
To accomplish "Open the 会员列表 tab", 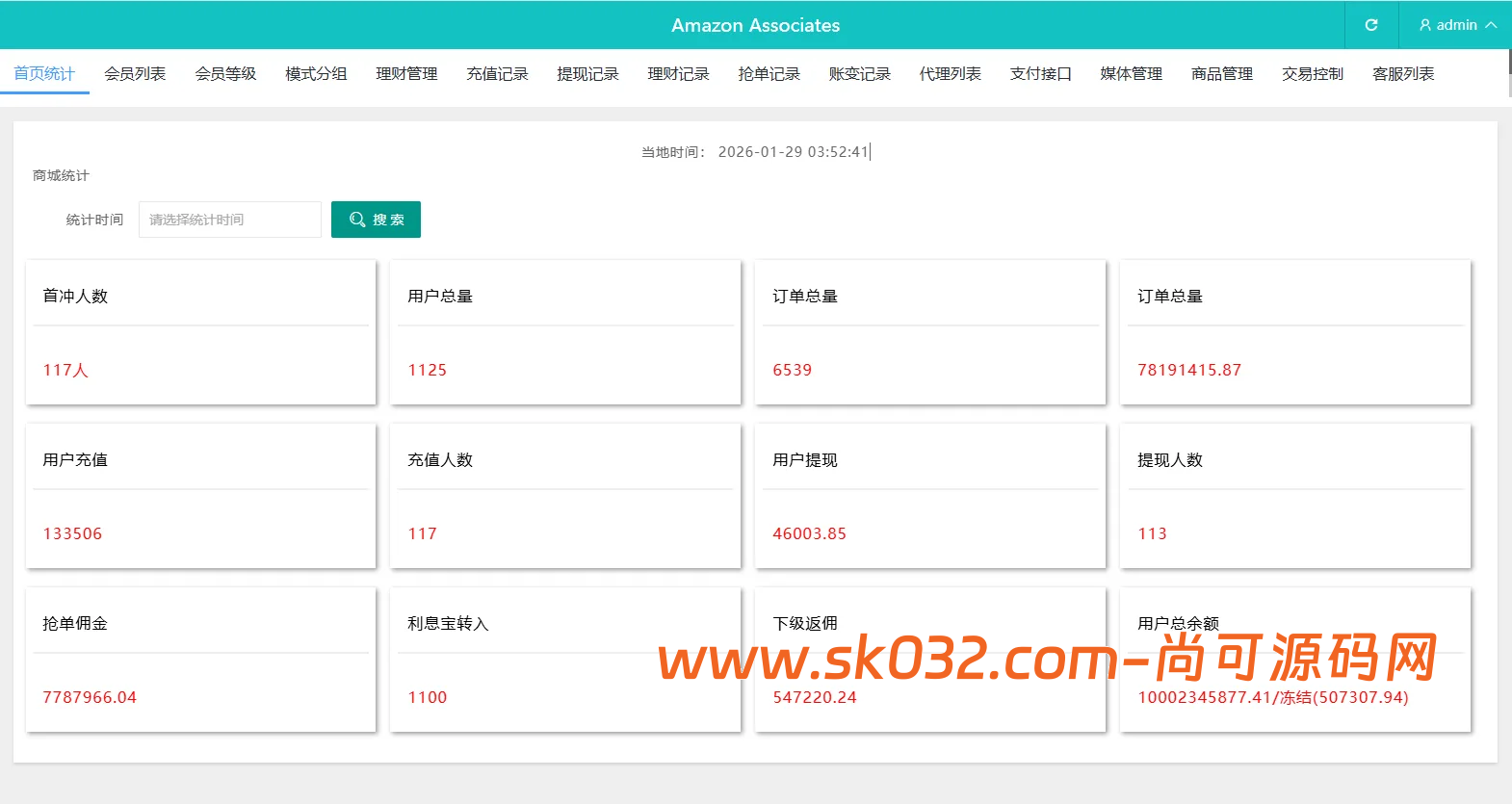I will pyautogui.click(x=135, y=73).
